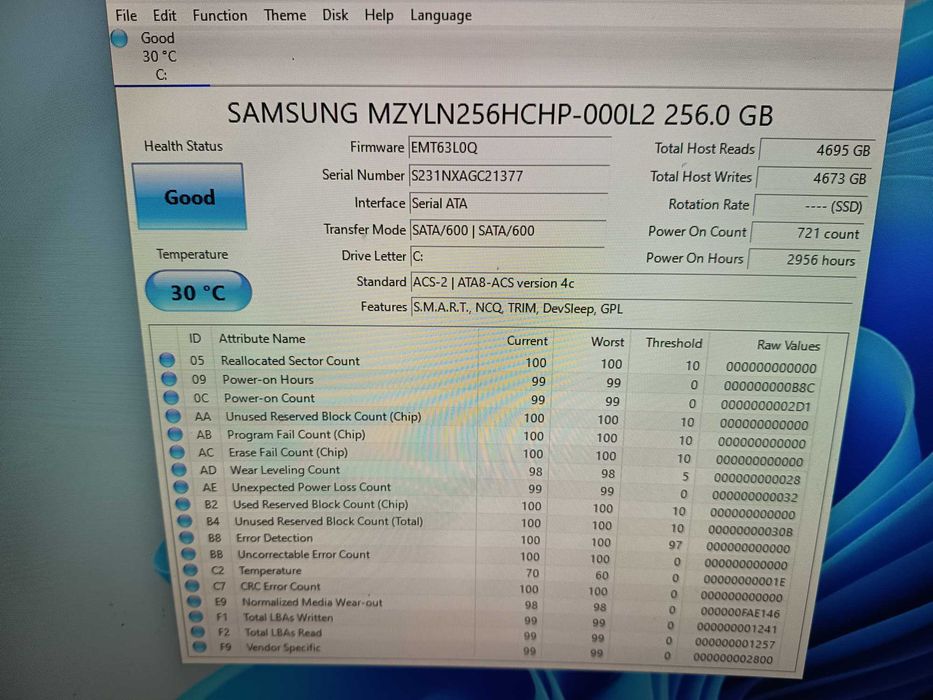
Task: Click status icon for Reallocated Sector Count
Action: coord(167,360)
